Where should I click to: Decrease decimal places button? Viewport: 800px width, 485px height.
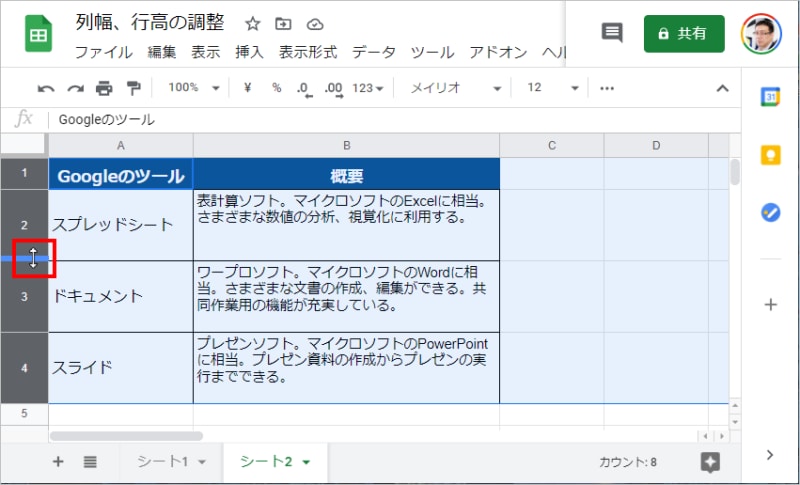[x=305, y=89]
